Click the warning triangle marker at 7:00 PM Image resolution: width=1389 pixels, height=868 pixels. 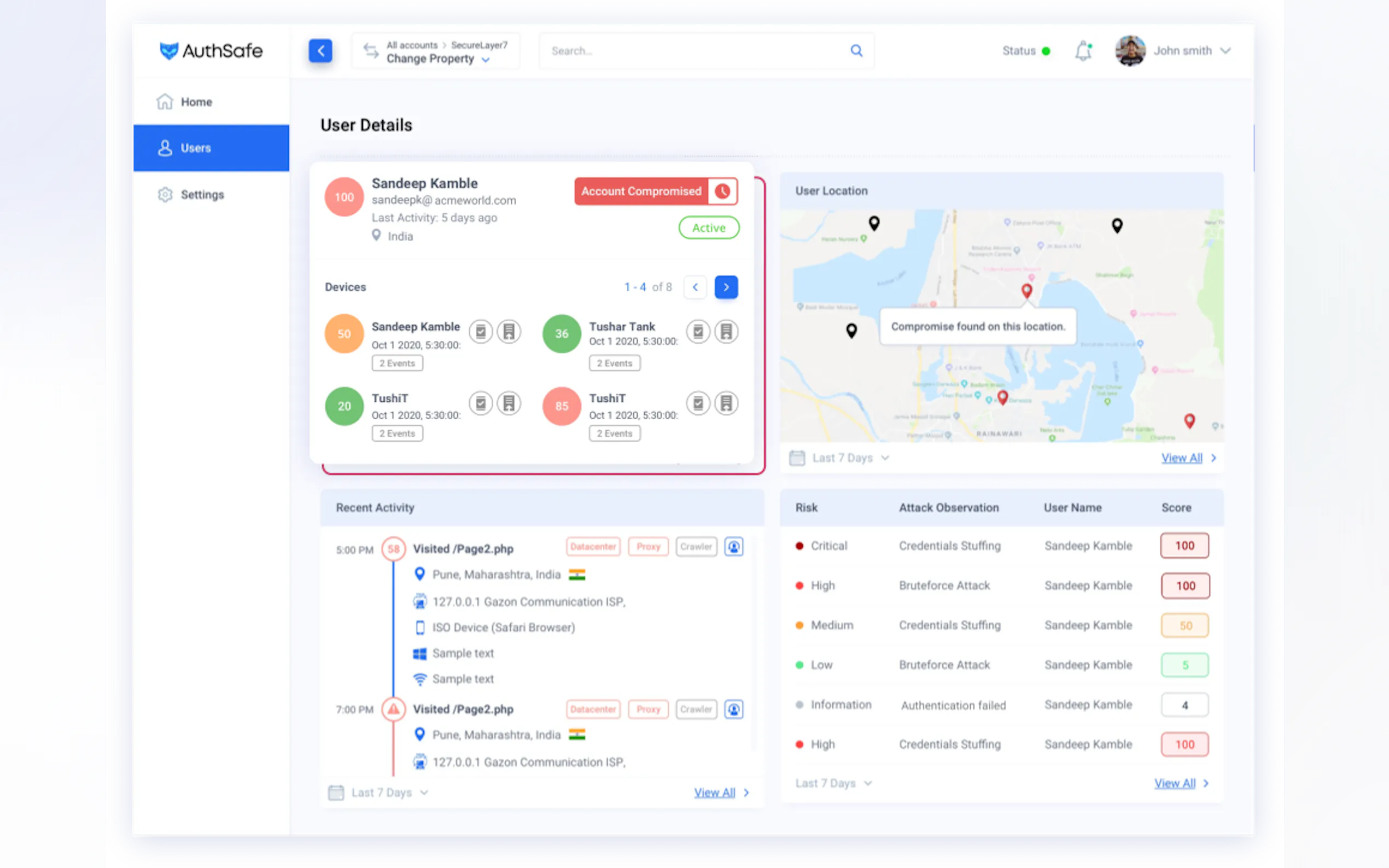click(393, 709)
